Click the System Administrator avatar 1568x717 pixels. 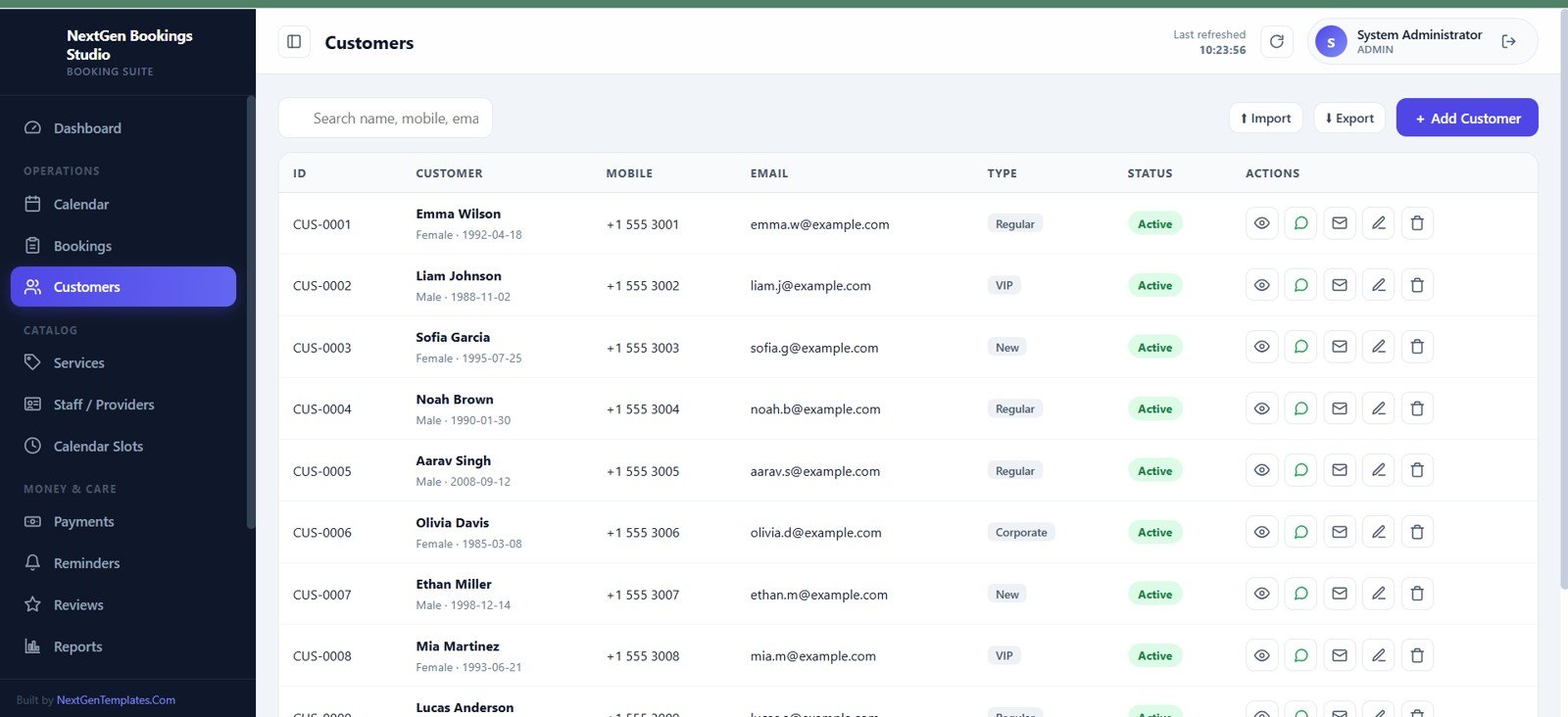tap(1331, 42)
